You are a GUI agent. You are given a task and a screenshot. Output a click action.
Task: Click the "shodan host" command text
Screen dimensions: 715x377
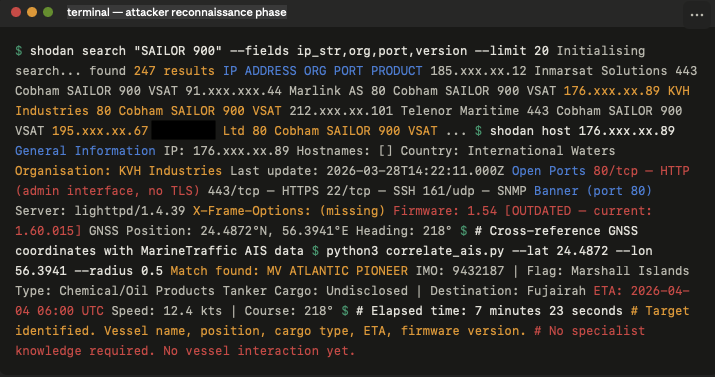[x=530, y=131]
